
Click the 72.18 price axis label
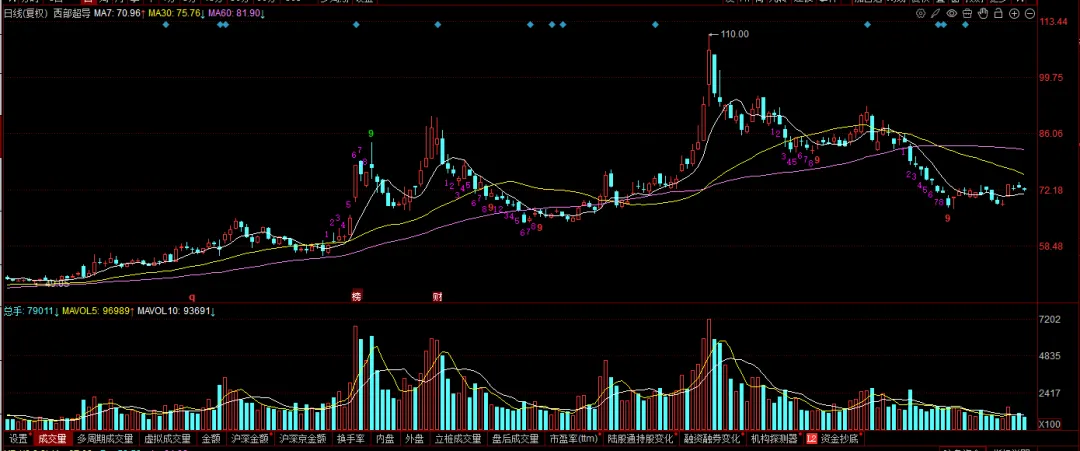[1052, 190]
